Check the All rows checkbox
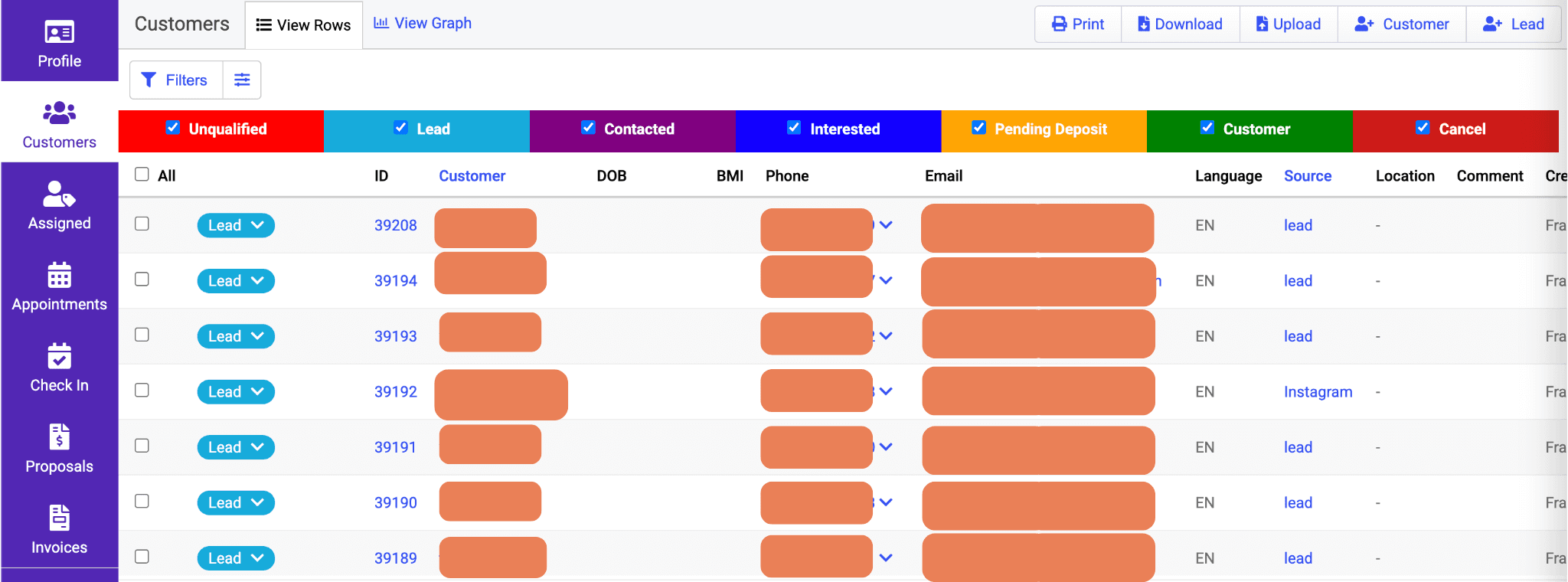The height and width of the screenshot is (582, 1568). 142,174
